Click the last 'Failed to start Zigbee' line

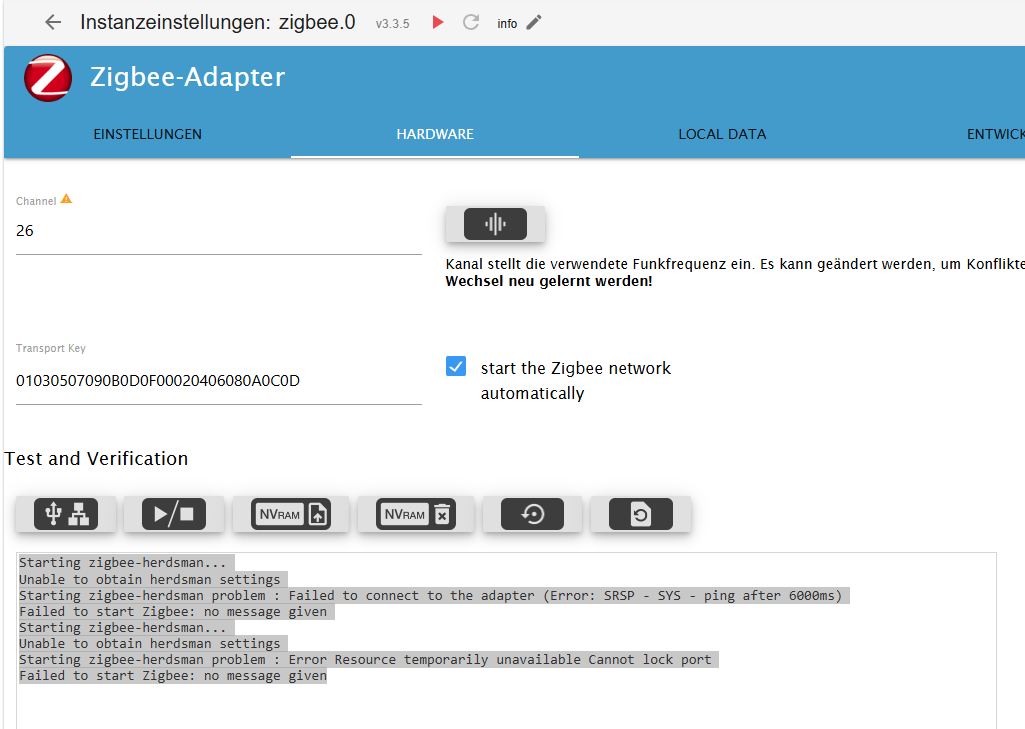(173, 676)
